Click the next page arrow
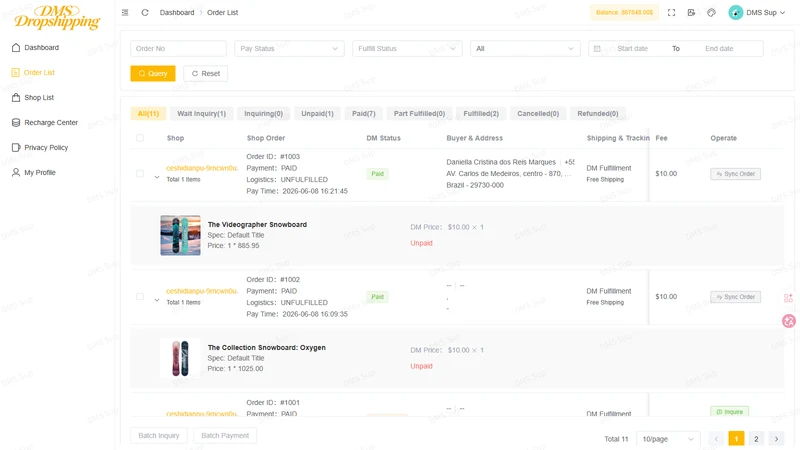 coord(777,439)
